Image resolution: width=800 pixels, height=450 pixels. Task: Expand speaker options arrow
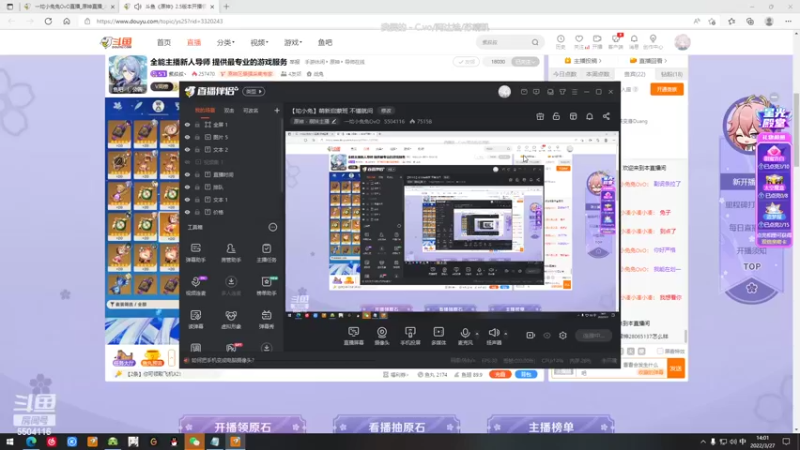pos(506,334)
